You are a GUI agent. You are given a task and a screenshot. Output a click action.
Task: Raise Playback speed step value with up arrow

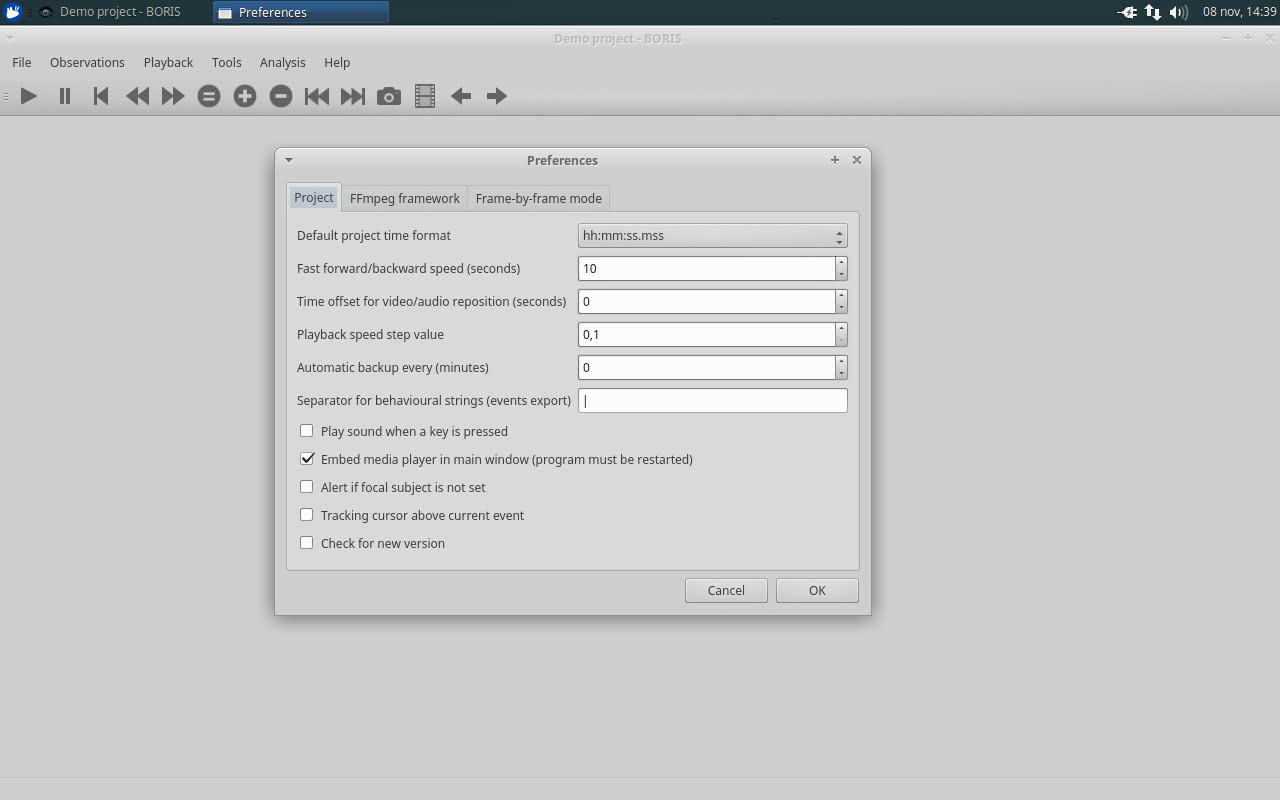pos(842,329)
